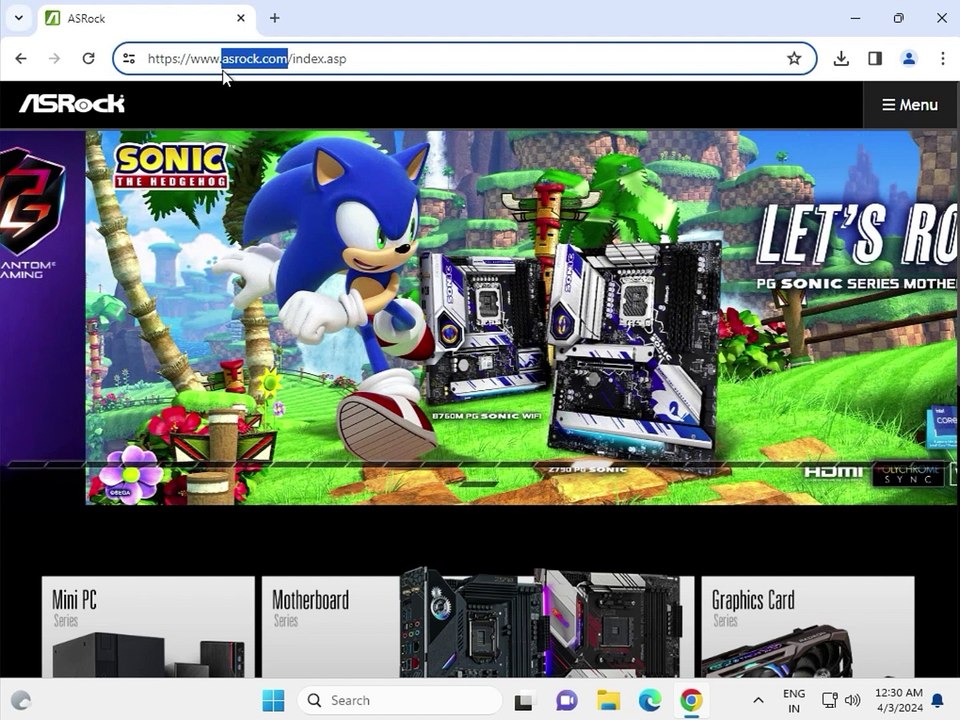
Task: Click ENG IN language indicator
Action: [794, 700]
